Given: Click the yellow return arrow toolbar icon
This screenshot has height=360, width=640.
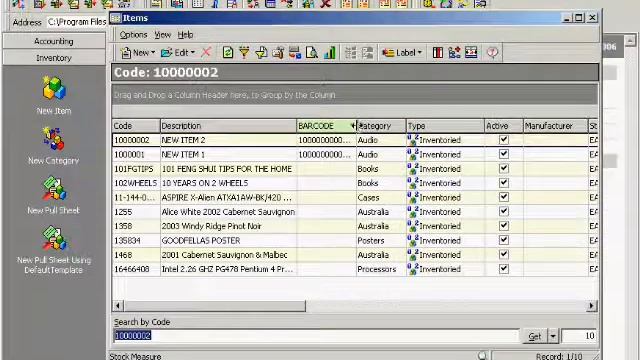Looking at the screenshot, I should click(x=261, y=52).
